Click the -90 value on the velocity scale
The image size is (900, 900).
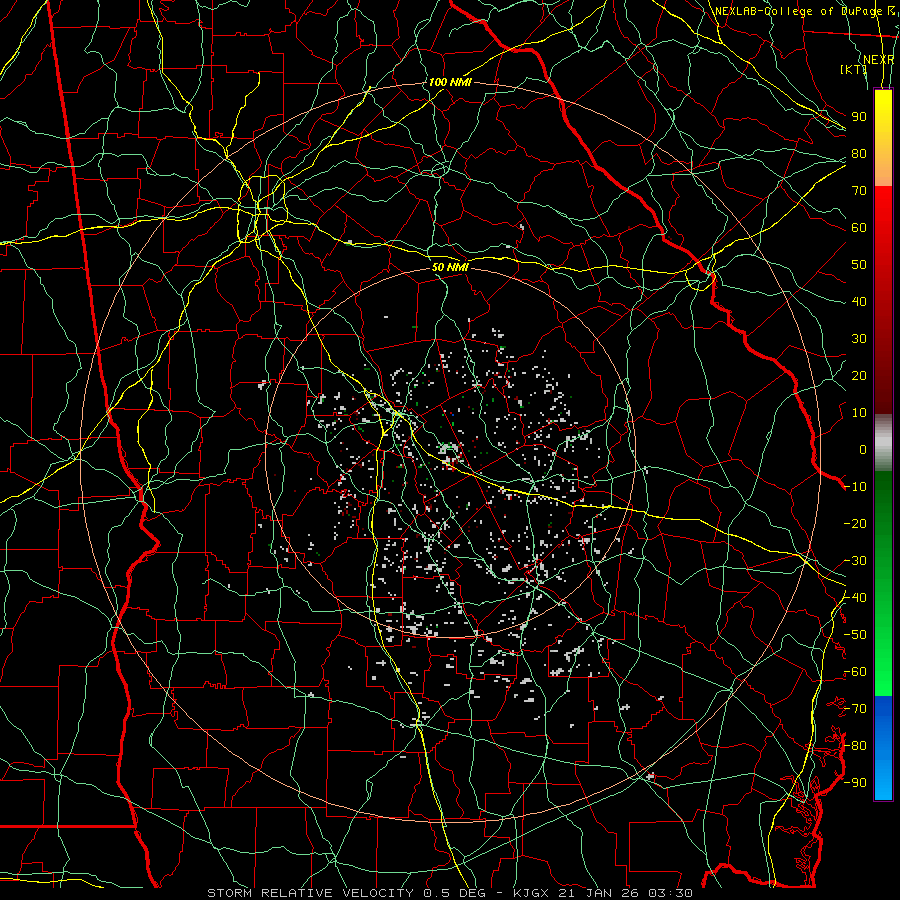pos(855,783)
